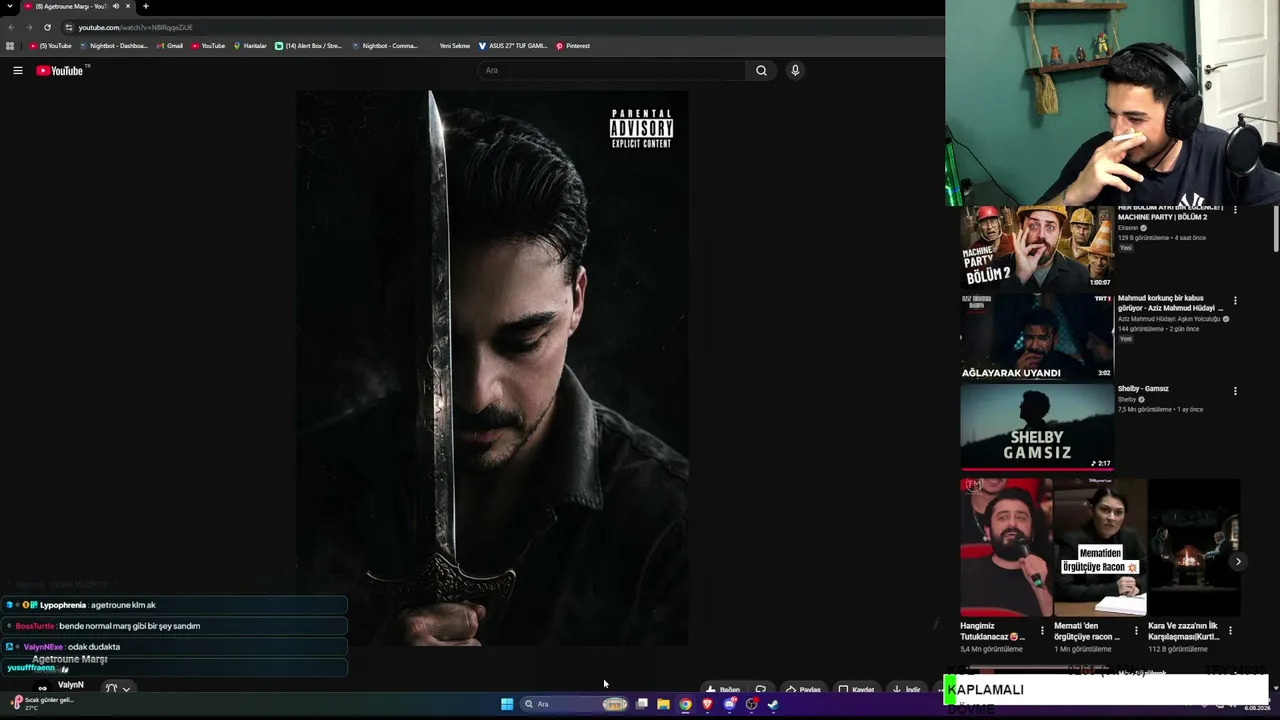This screenshot has width=1280, height=720.
Task: Click the video player album artwork
Action: coord(492,368)
